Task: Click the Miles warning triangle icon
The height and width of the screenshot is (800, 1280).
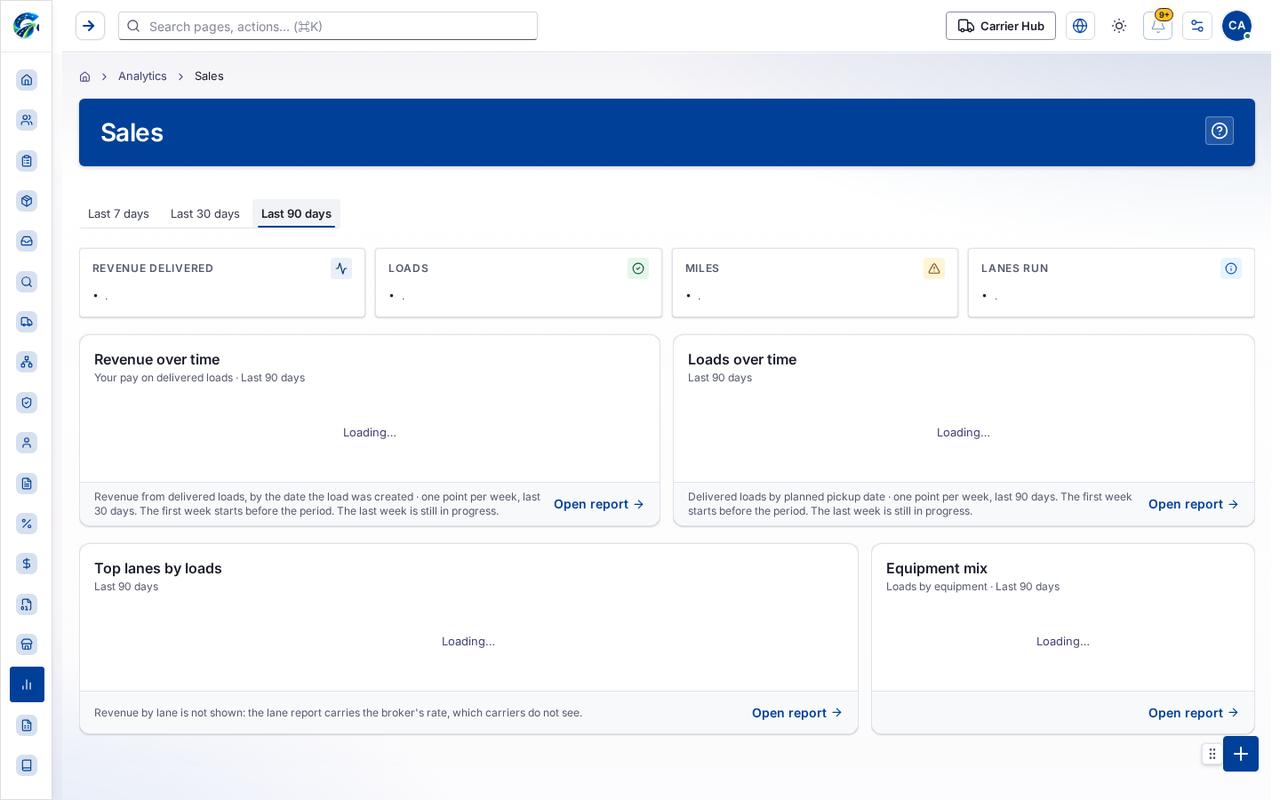Action: 934,268
